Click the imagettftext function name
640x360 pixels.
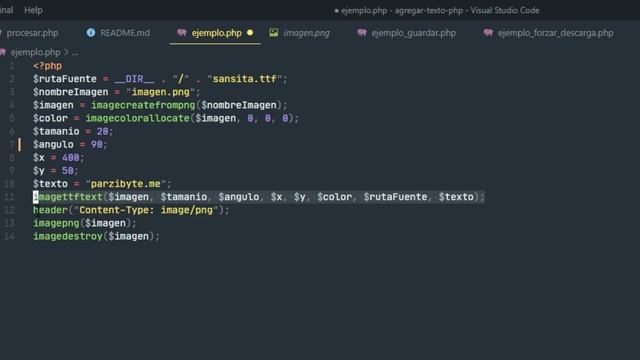tap(68, 197)
